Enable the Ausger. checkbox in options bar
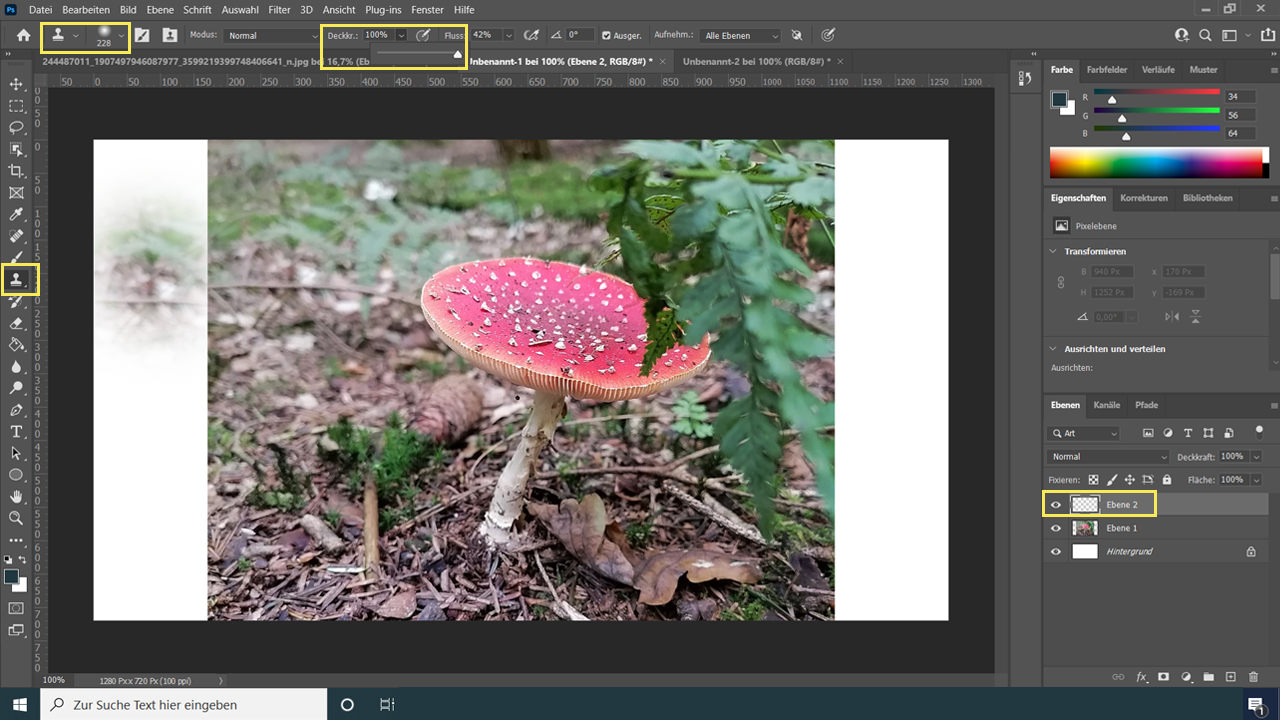1280x720 pixels. click(x=608, y=34)
